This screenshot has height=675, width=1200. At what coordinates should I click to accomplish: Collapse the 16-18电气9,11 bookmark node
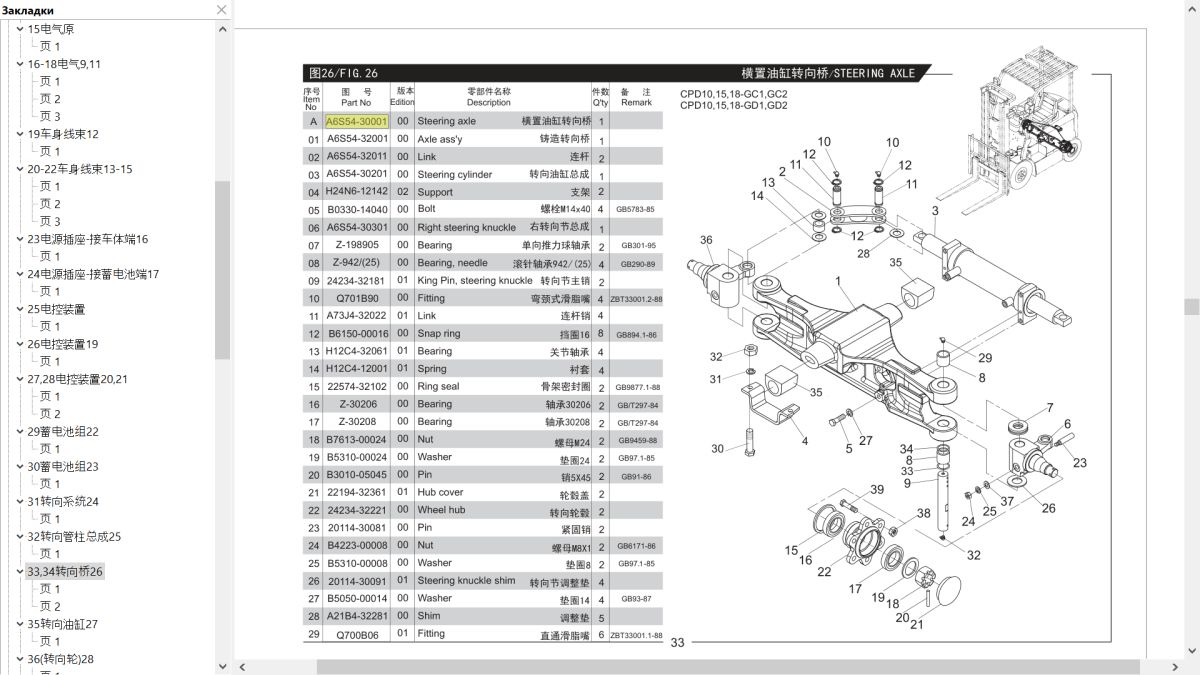click(x=19, y=64)
